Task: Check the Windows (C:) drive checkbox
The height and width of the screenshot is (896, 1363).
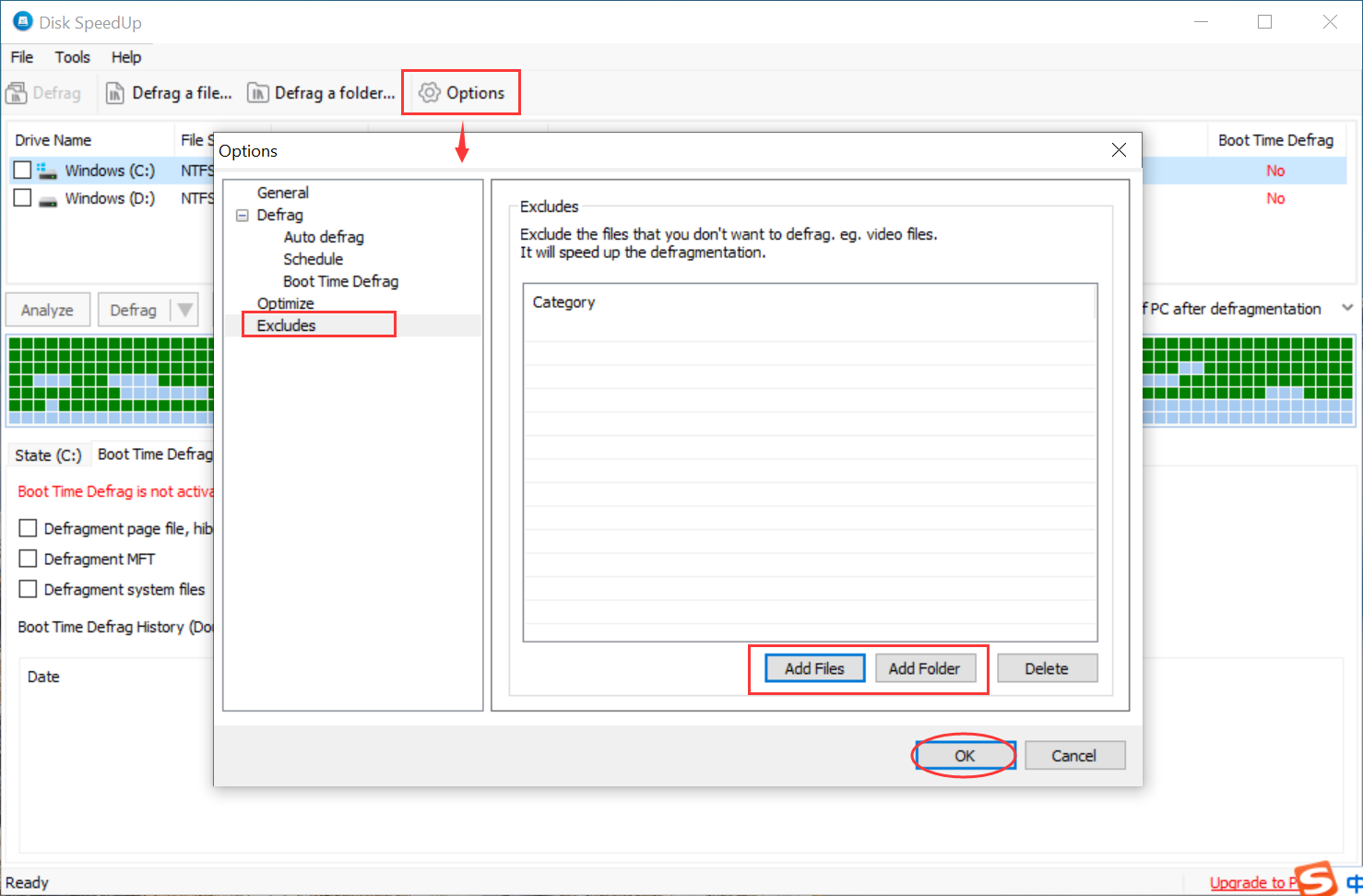Action: pyautogui.click(x=22, y=170)
